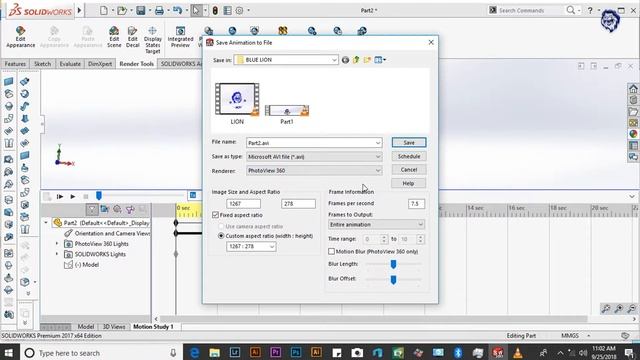Screen dimensions: 640x360
Task: Click the image width field 1267
Action: coord(243,204)
